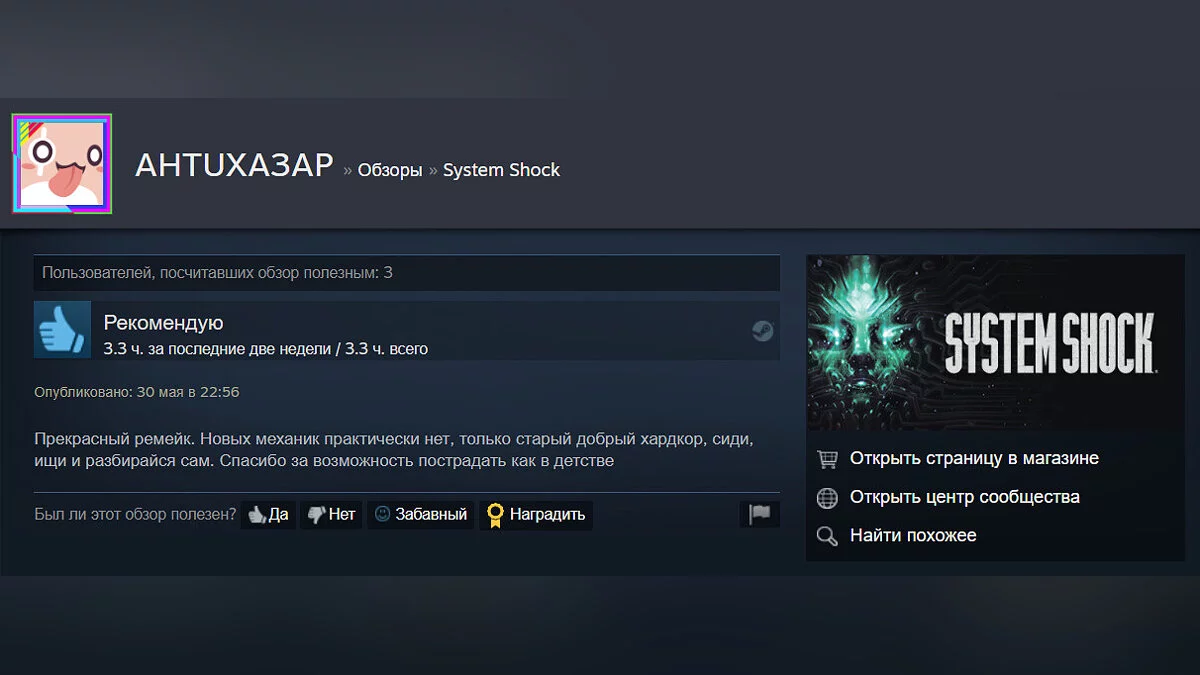Click the blue thumbs-up recommendation icon
This screenshot has height=675, width=1200.
tap(62, 329)
